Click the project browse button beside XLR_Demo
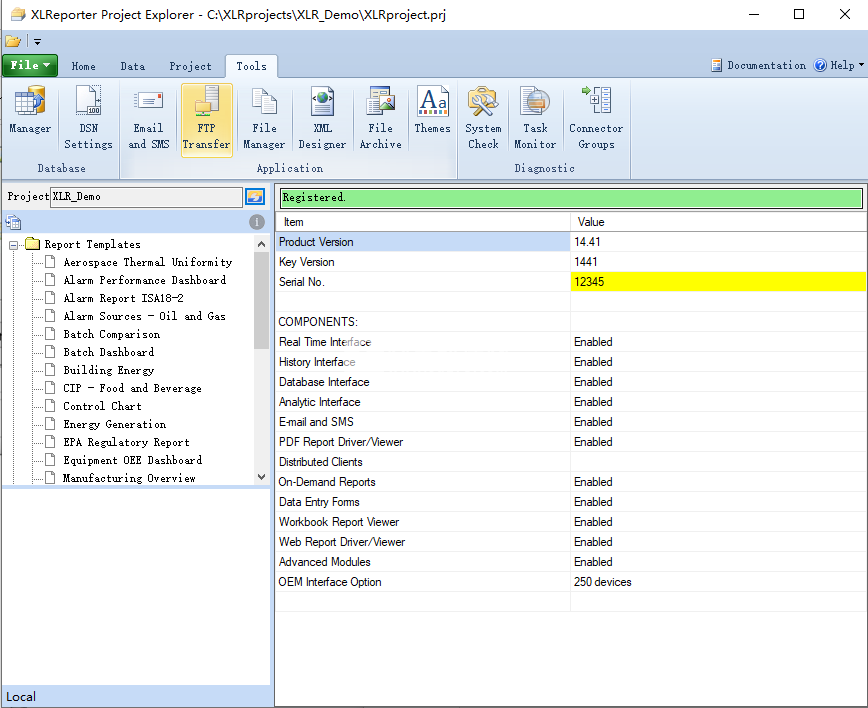 pyautogui.click(x=255, y=197)
